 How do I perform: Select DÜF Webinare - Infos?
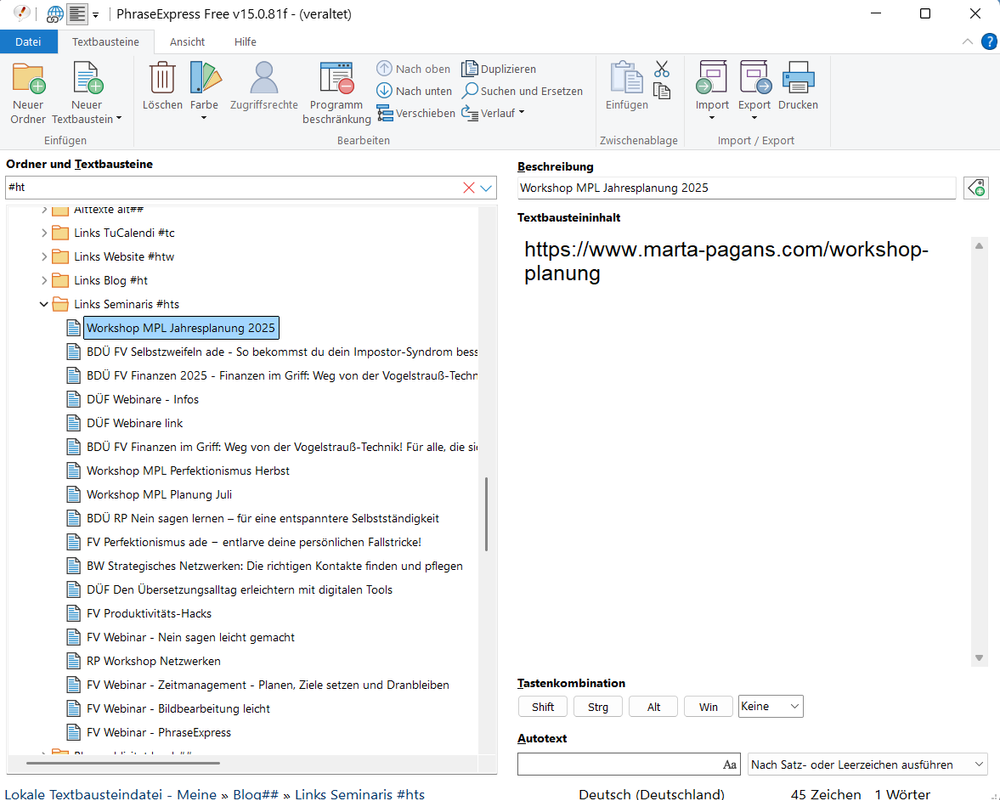click(x=142, y=399)
